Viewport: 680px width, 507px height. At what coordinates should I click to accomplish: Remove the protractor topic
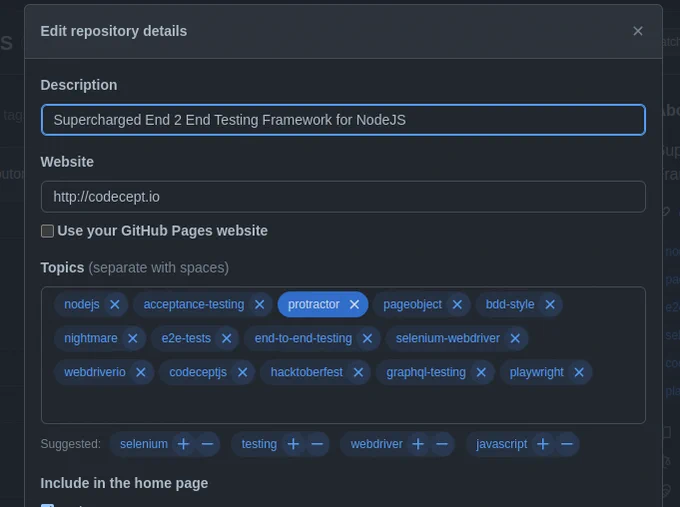tap(354, 304)
